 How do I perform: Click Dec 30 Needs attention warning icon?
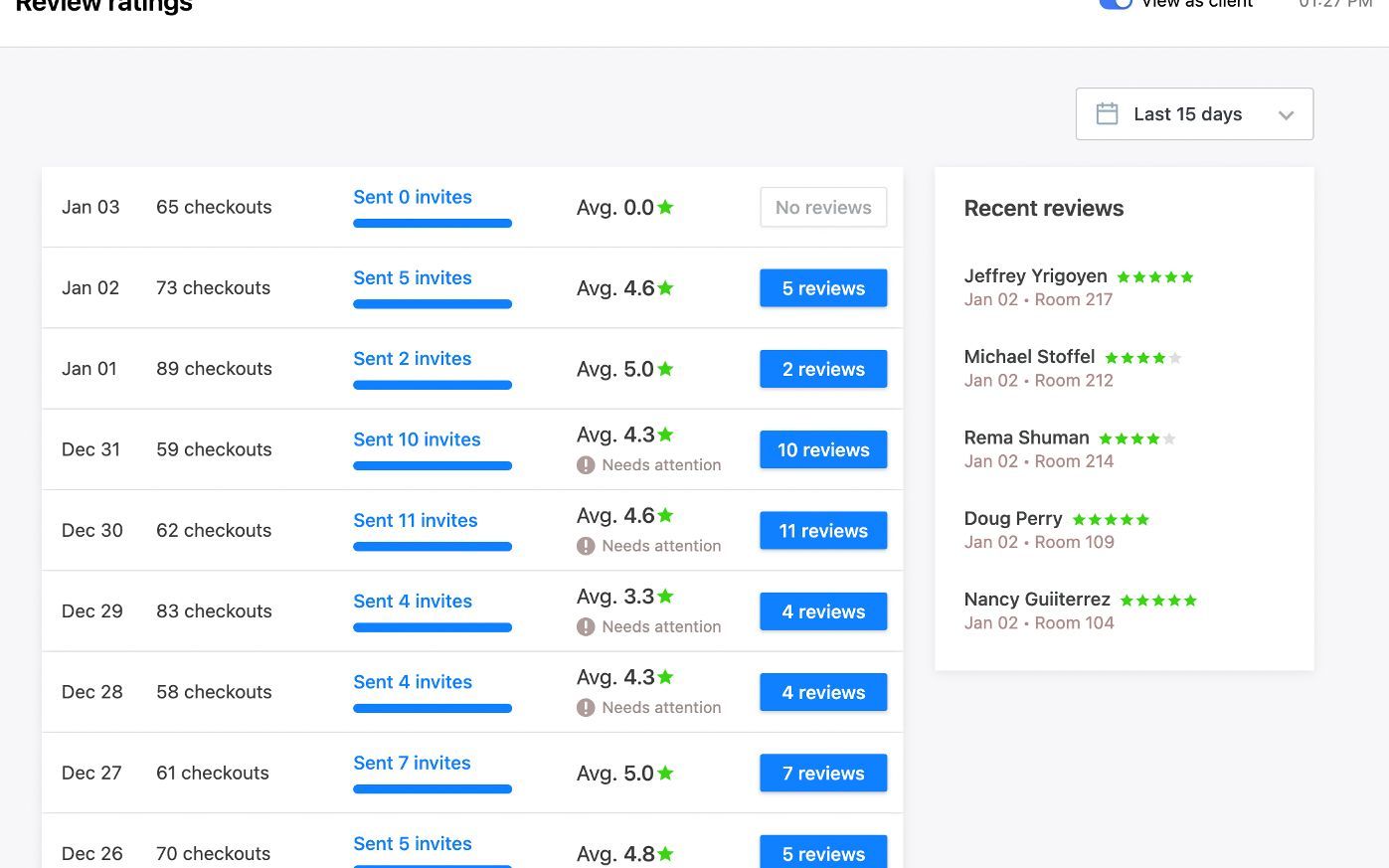click(586, 546)
